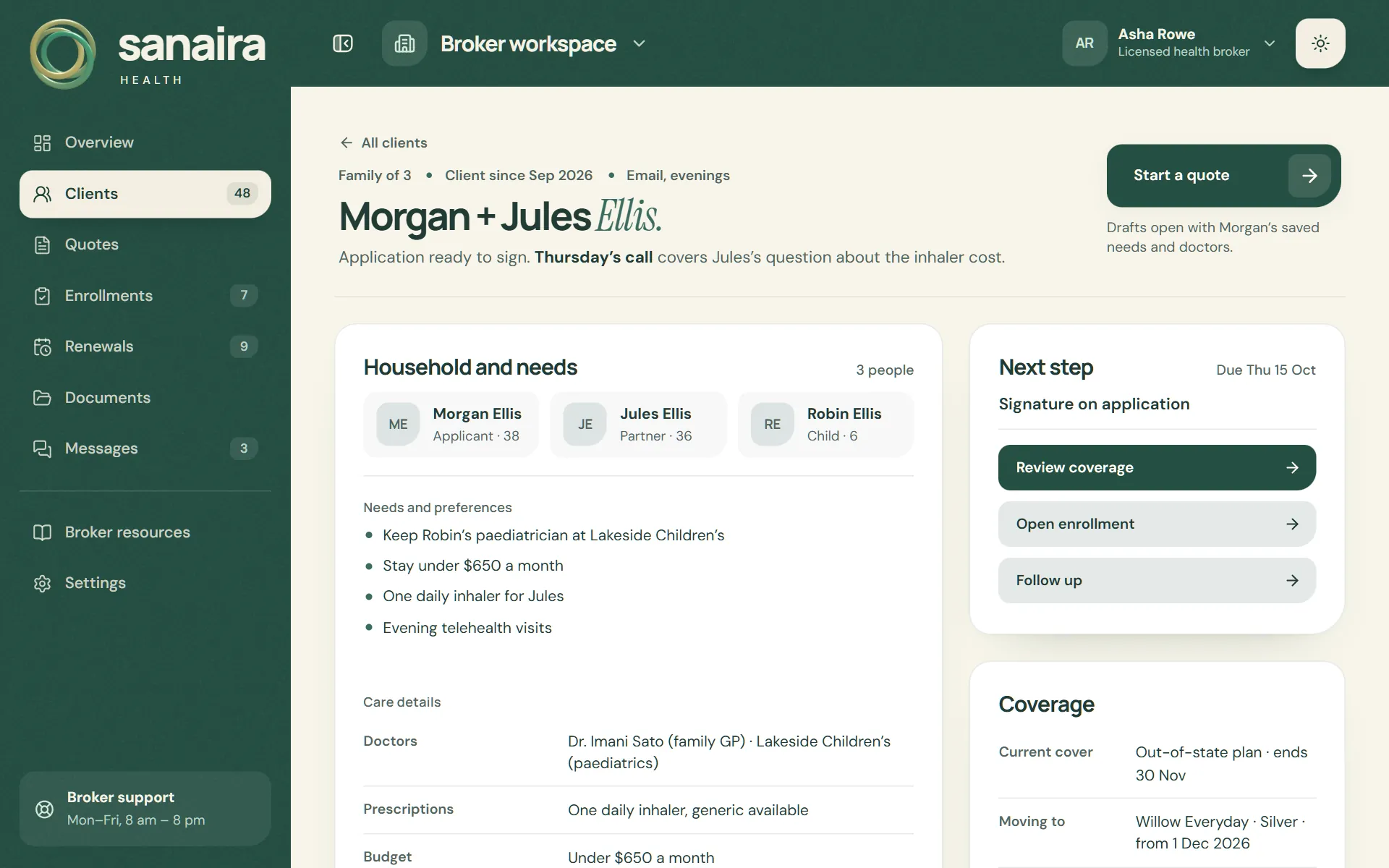Click the Open enrollment button

click(x=1157, y=524)
